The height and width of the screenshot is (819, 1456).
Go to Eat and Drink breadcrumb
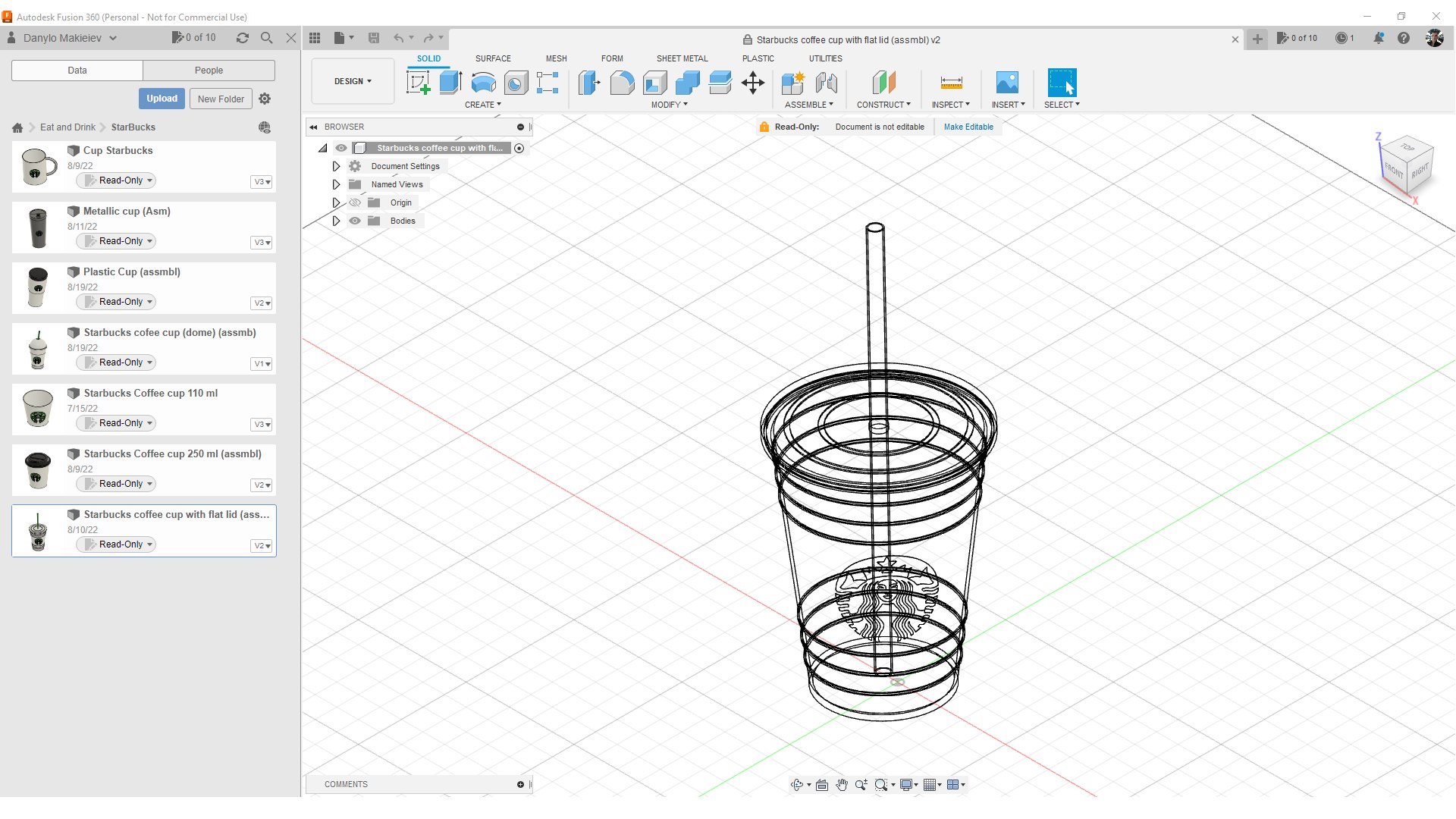(x=67, y=127)
